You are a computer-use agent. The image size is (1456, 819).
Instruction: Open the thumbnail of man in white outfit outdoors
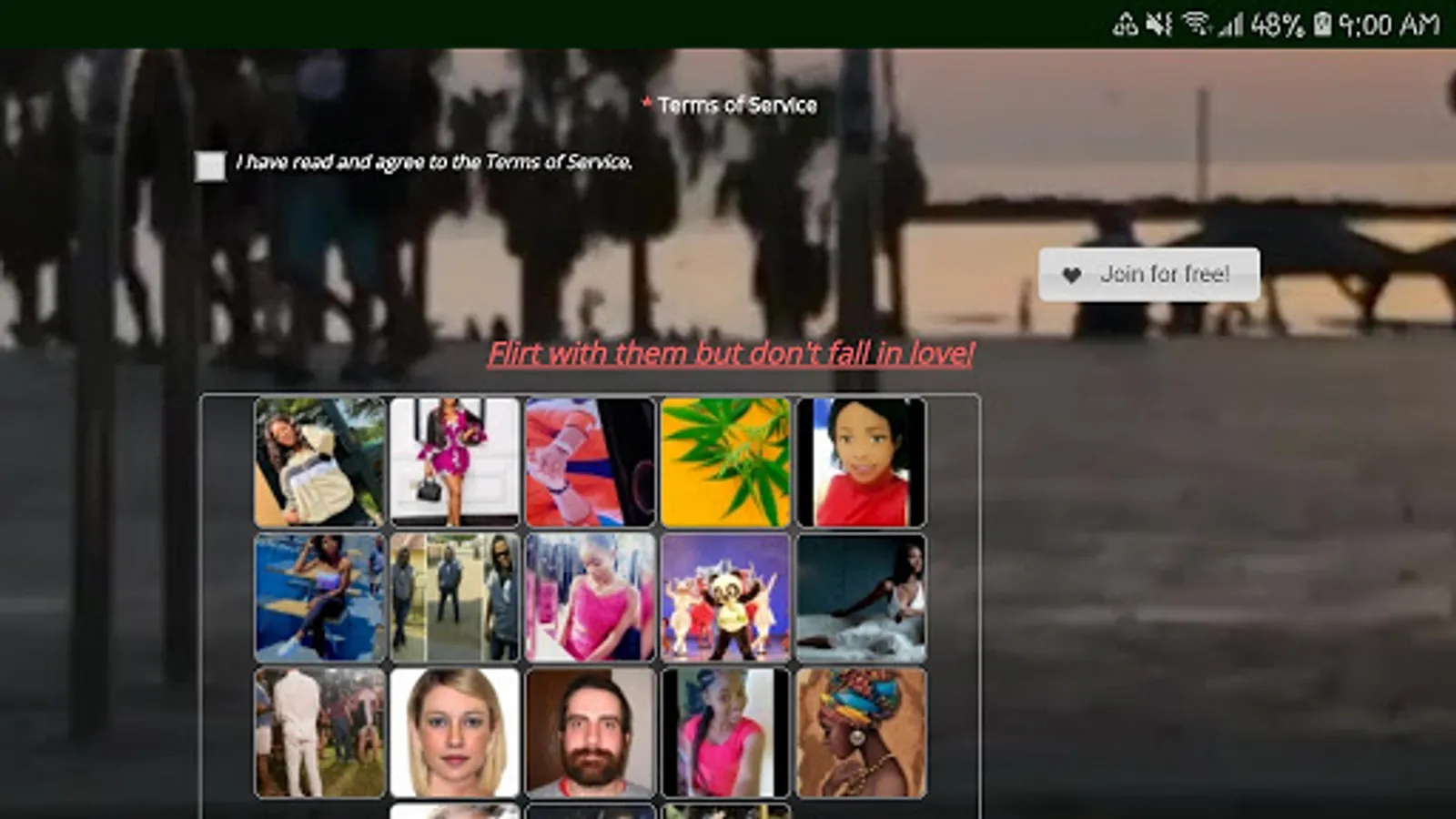(319, 733)
